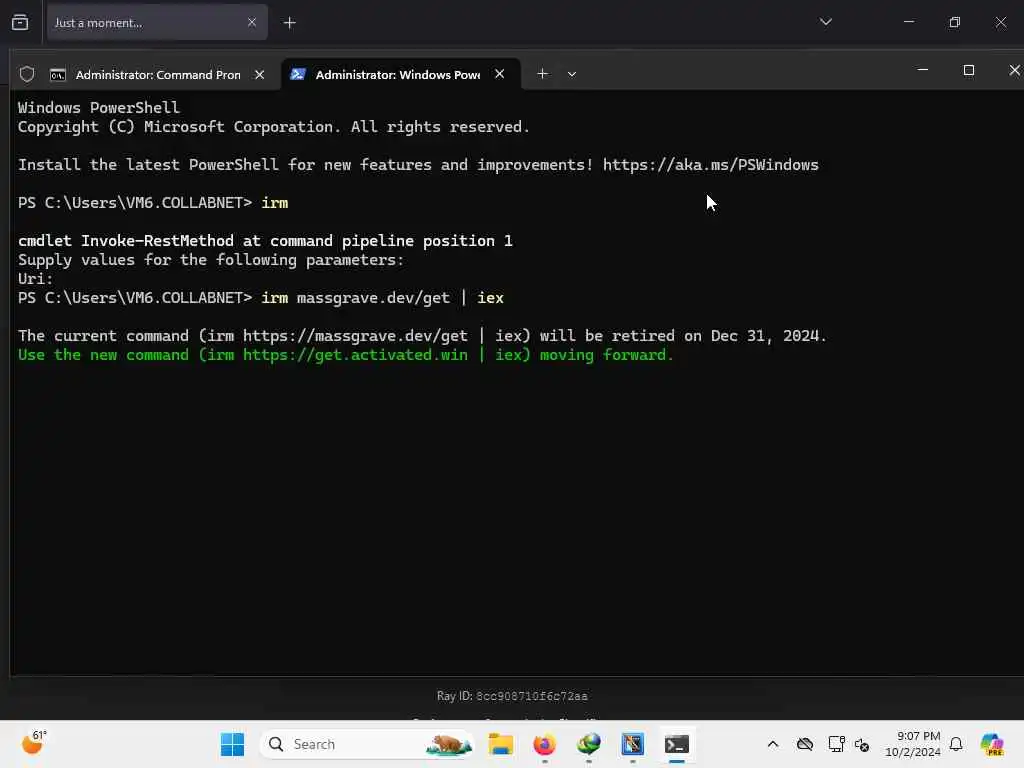Click the "irm massgrave.dev/get | iex" command text
The height and width of the screenshot is (768, 1024).
coord(383,298)
